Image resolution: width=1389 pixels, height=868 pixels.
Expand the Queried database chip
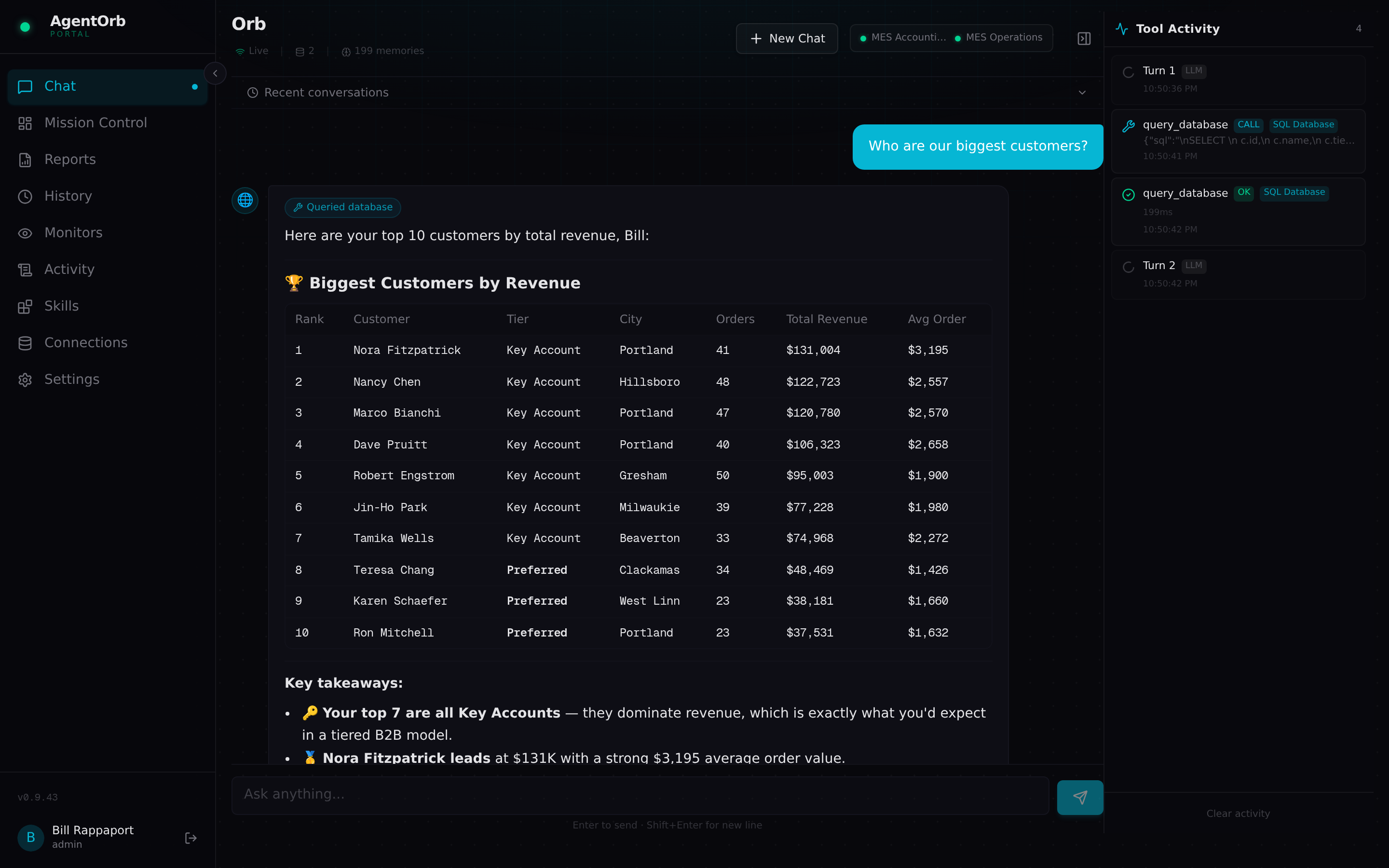(x=342, y=207)
